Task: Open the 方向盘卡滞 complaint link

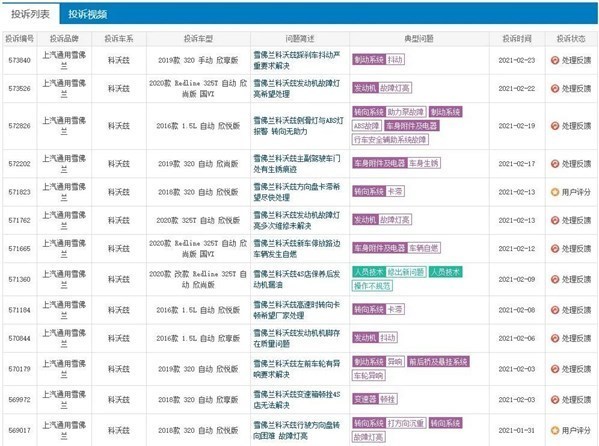Action: [x=297, y=192]
